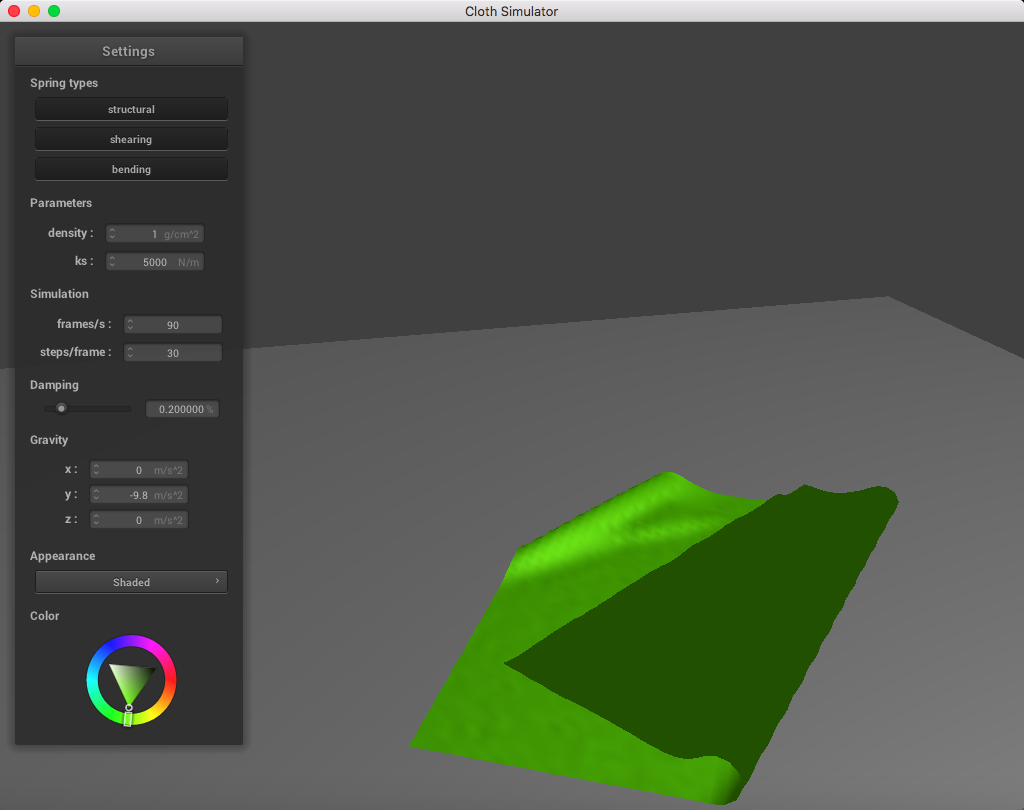Toggle the shearing spring type

click(131, 139)
